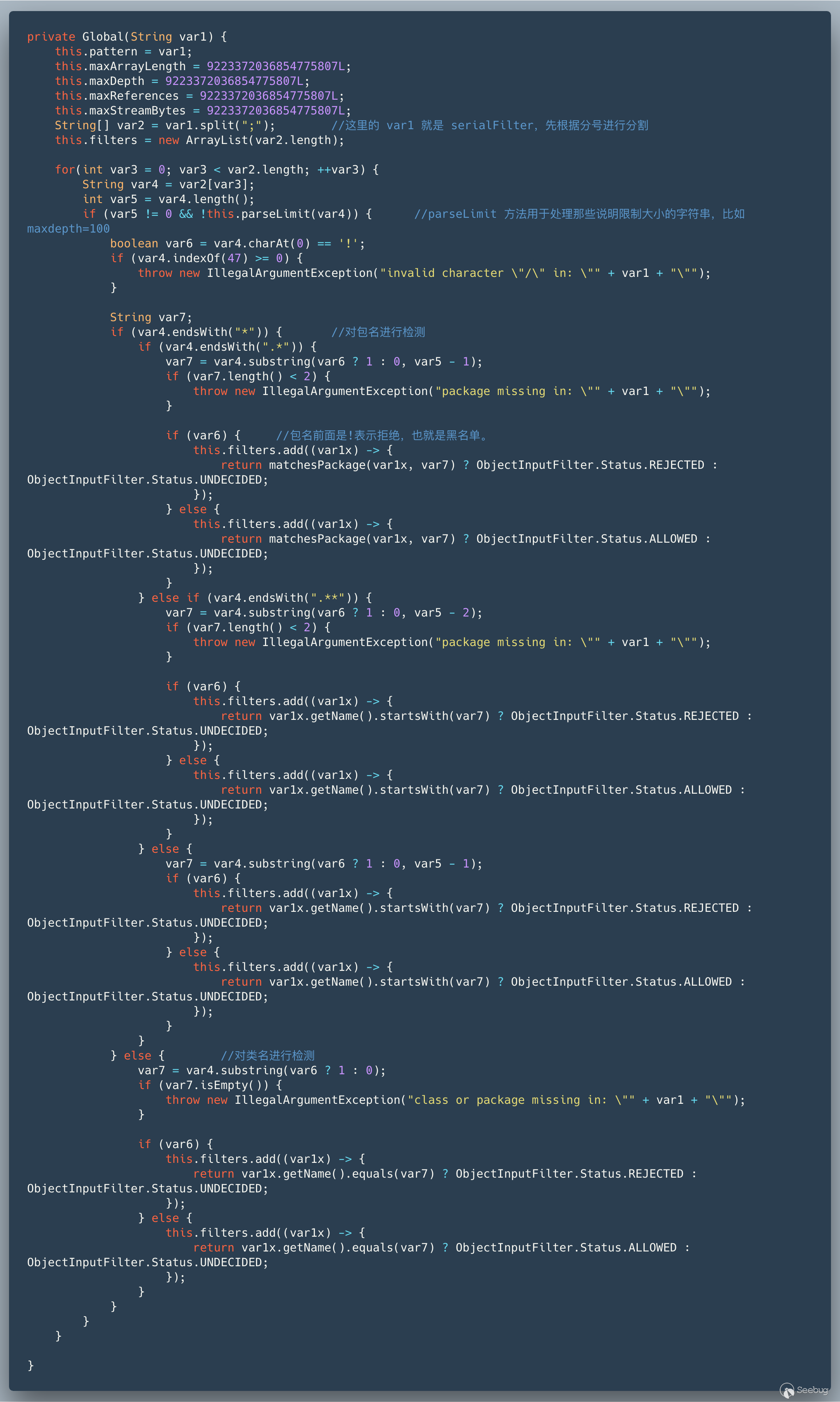The width and height of the screenshot is (840, 1402).
Task: Click the 'String var7;' declaration
Action: coord(151,317)
